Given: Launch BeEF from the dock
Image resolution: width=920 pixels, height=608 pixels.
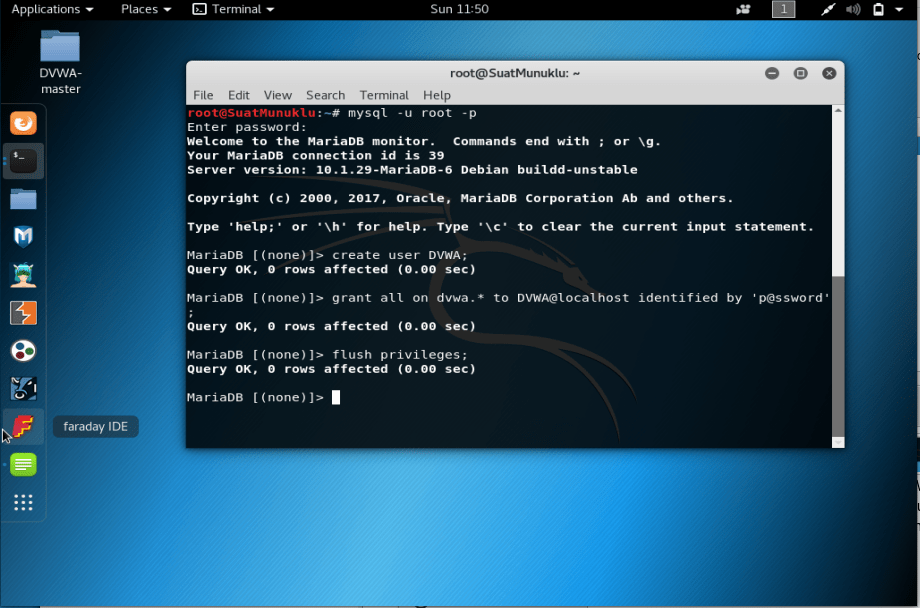Looking at the screenshot, I should point(23,389).
